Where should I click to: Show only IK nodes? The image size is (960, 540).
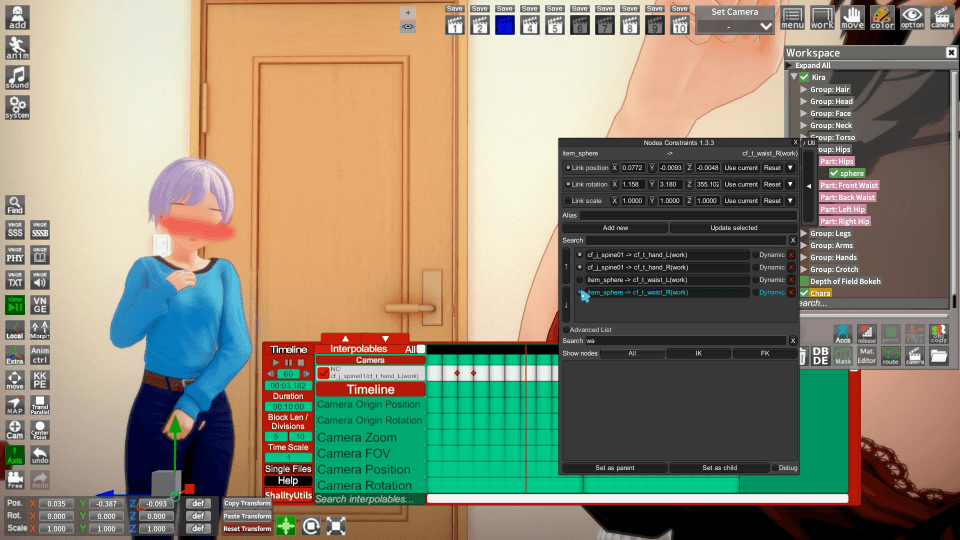pyautogui.click(x=699, y=353)
